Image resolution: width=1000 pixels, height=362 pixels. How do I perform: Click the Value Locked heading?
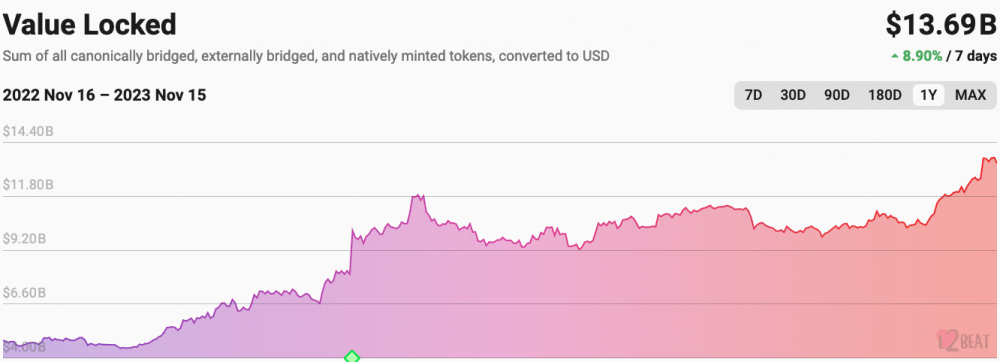89,25
